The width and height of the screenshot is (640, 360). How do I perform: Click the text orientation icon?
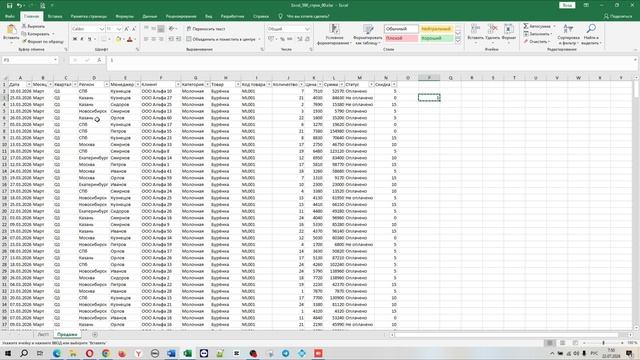click(172, 29)
